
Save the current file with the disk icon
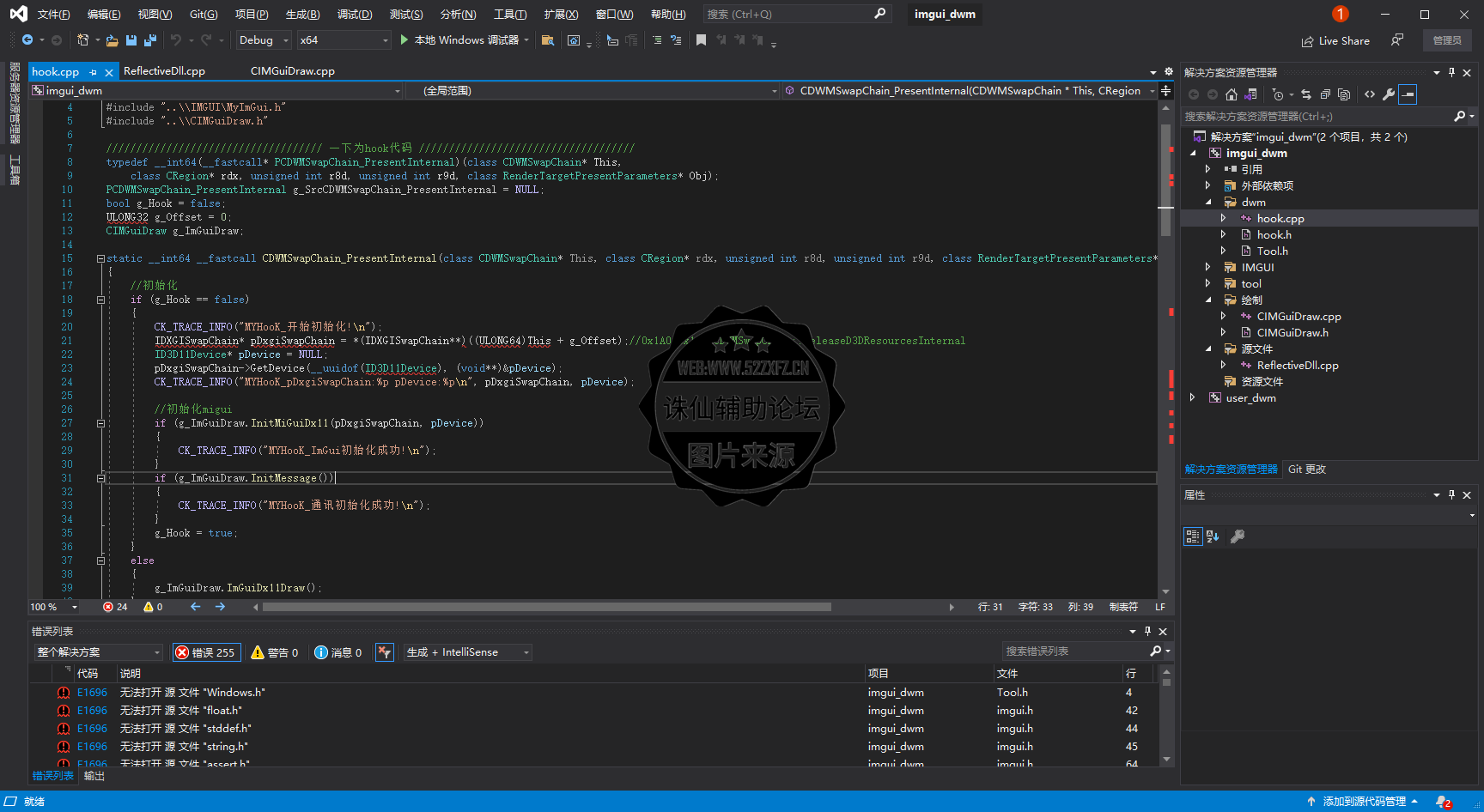point(131,40)
